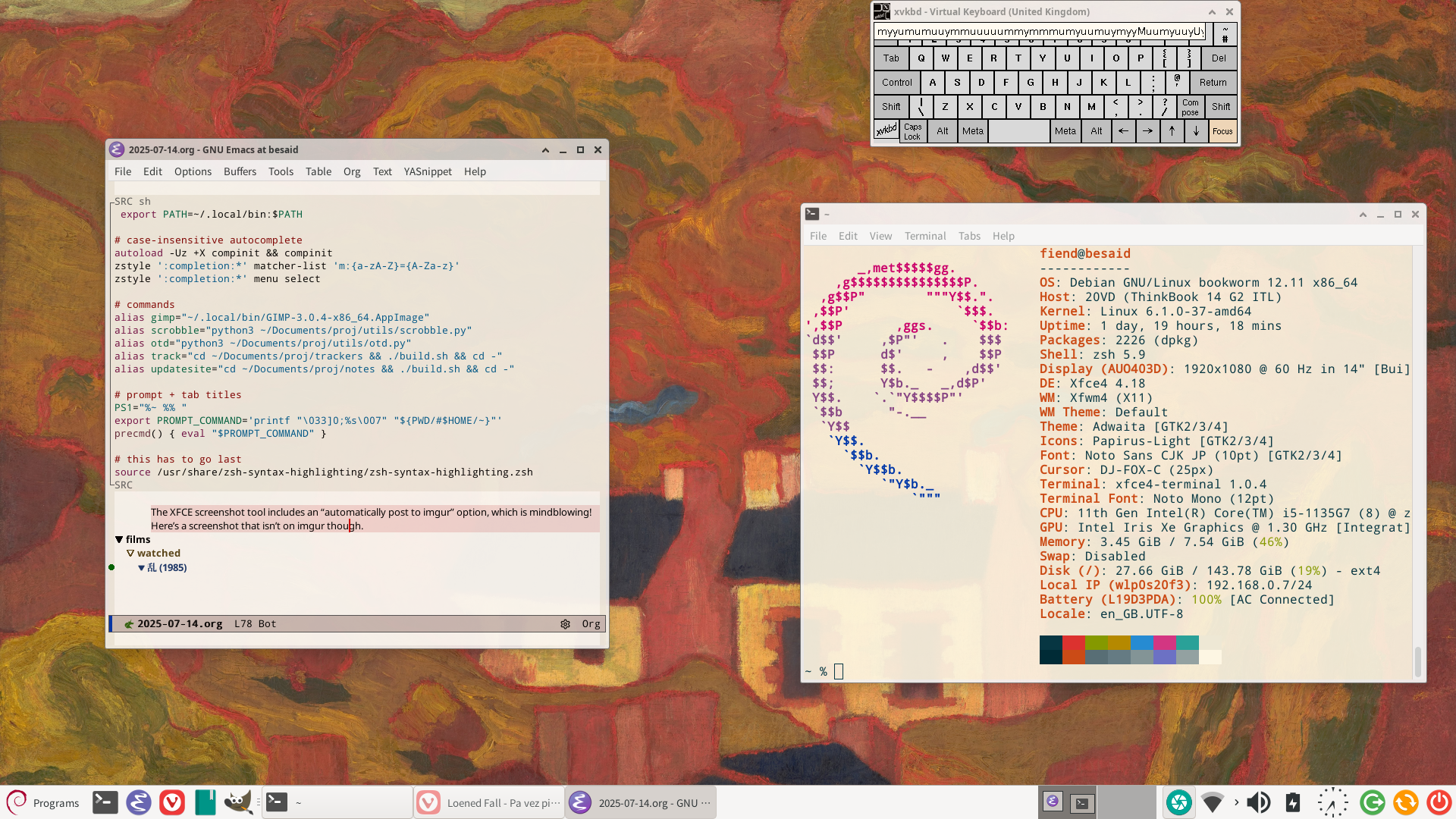Click the Focus button on xvkbd
The image size is (1456, 819).
pyautogui.click(x=1222, y=131)
